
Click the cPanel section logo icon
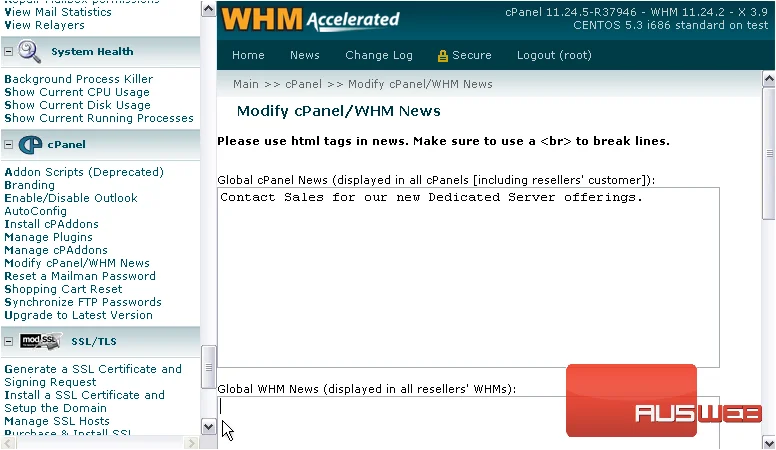30,145
